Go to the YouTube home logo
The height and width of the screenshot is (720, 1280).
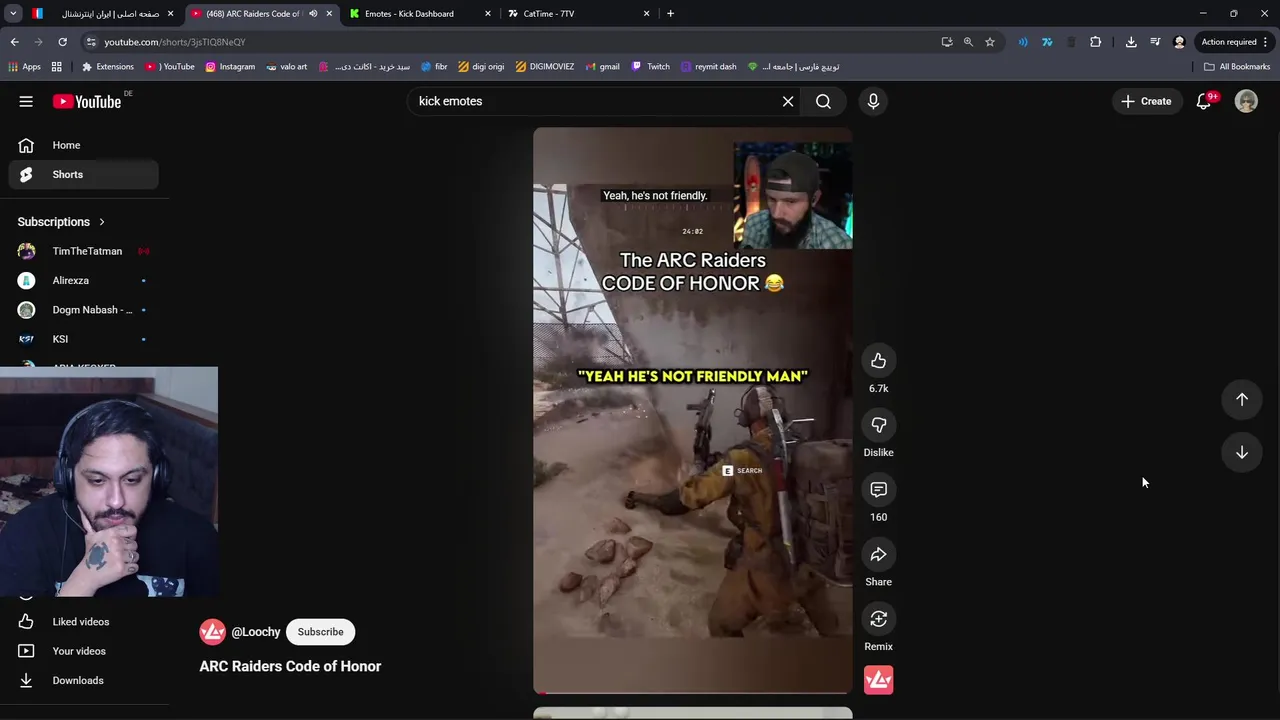pos(87,101)
